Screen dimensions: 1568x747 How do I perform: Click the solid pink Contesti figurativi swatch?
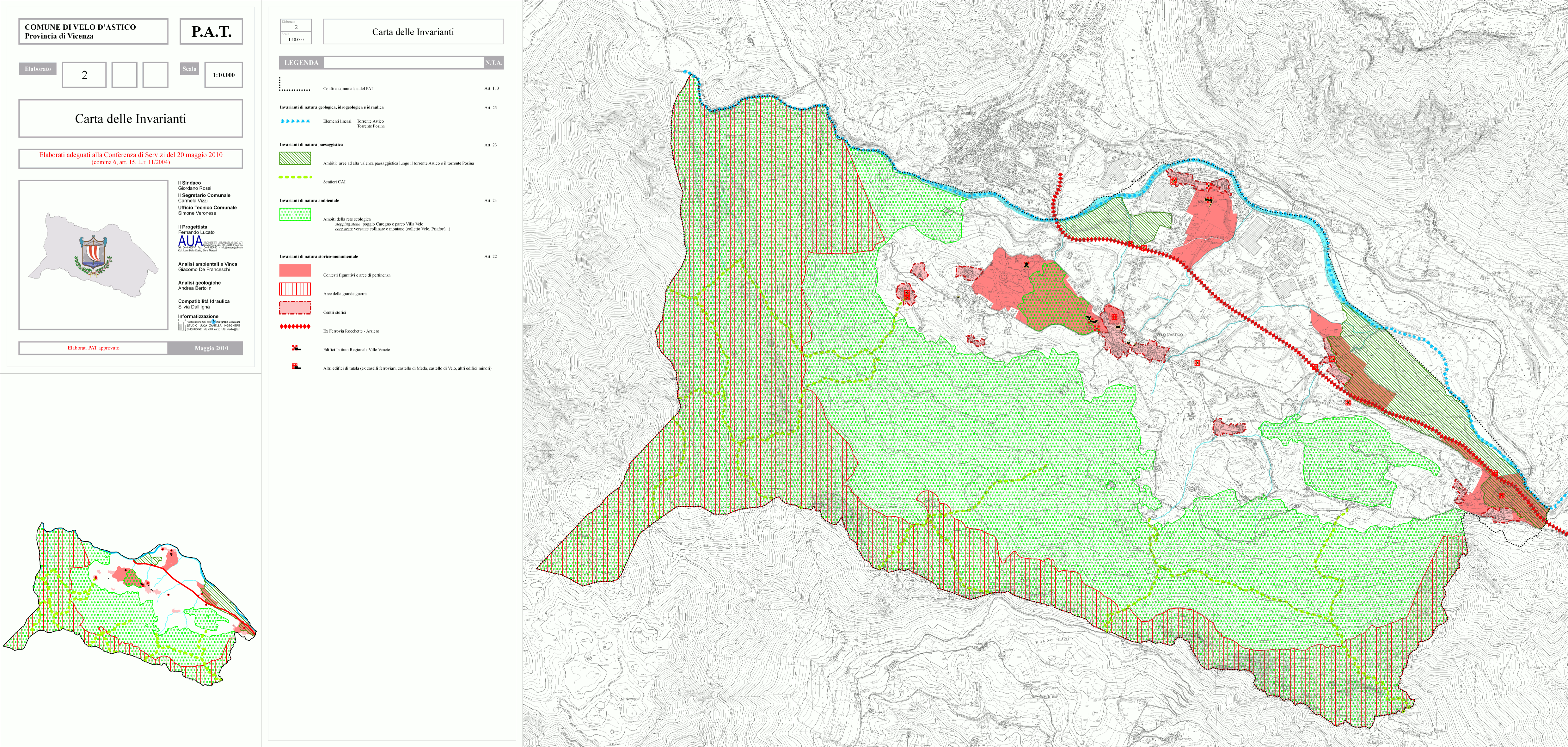(295, 270)
